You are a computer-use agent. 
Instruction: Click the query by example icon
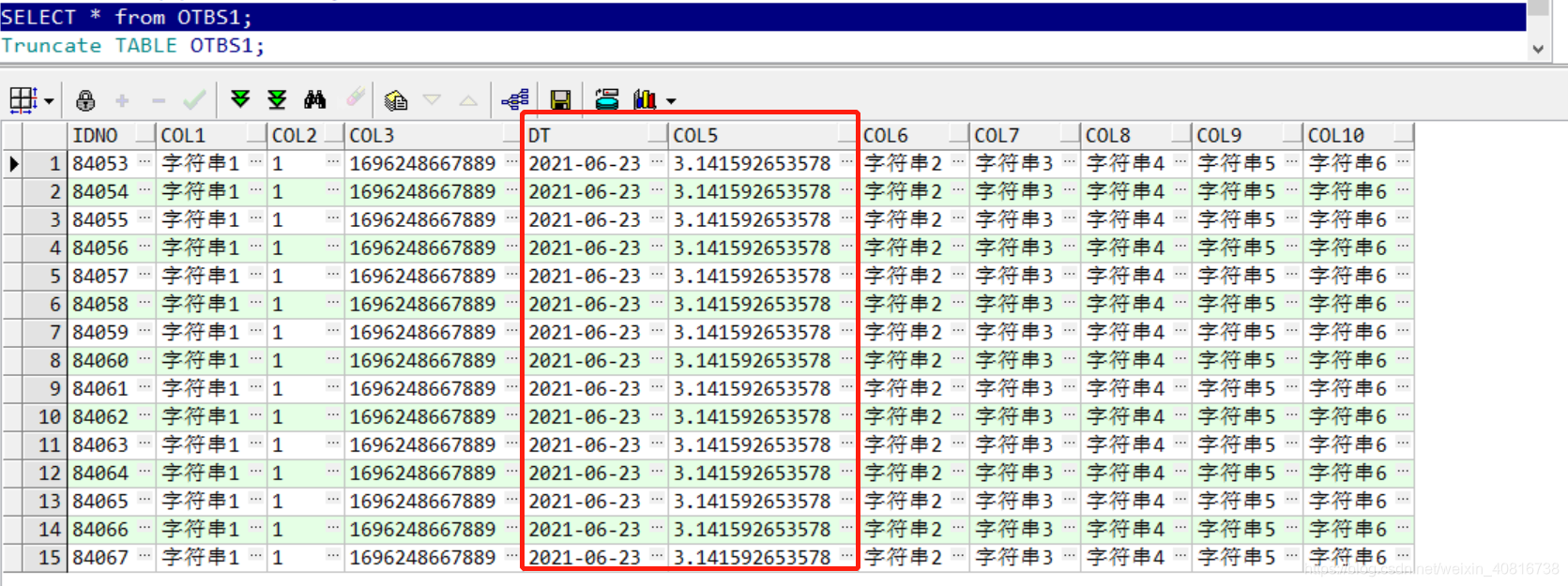click(x=396, y=99)
